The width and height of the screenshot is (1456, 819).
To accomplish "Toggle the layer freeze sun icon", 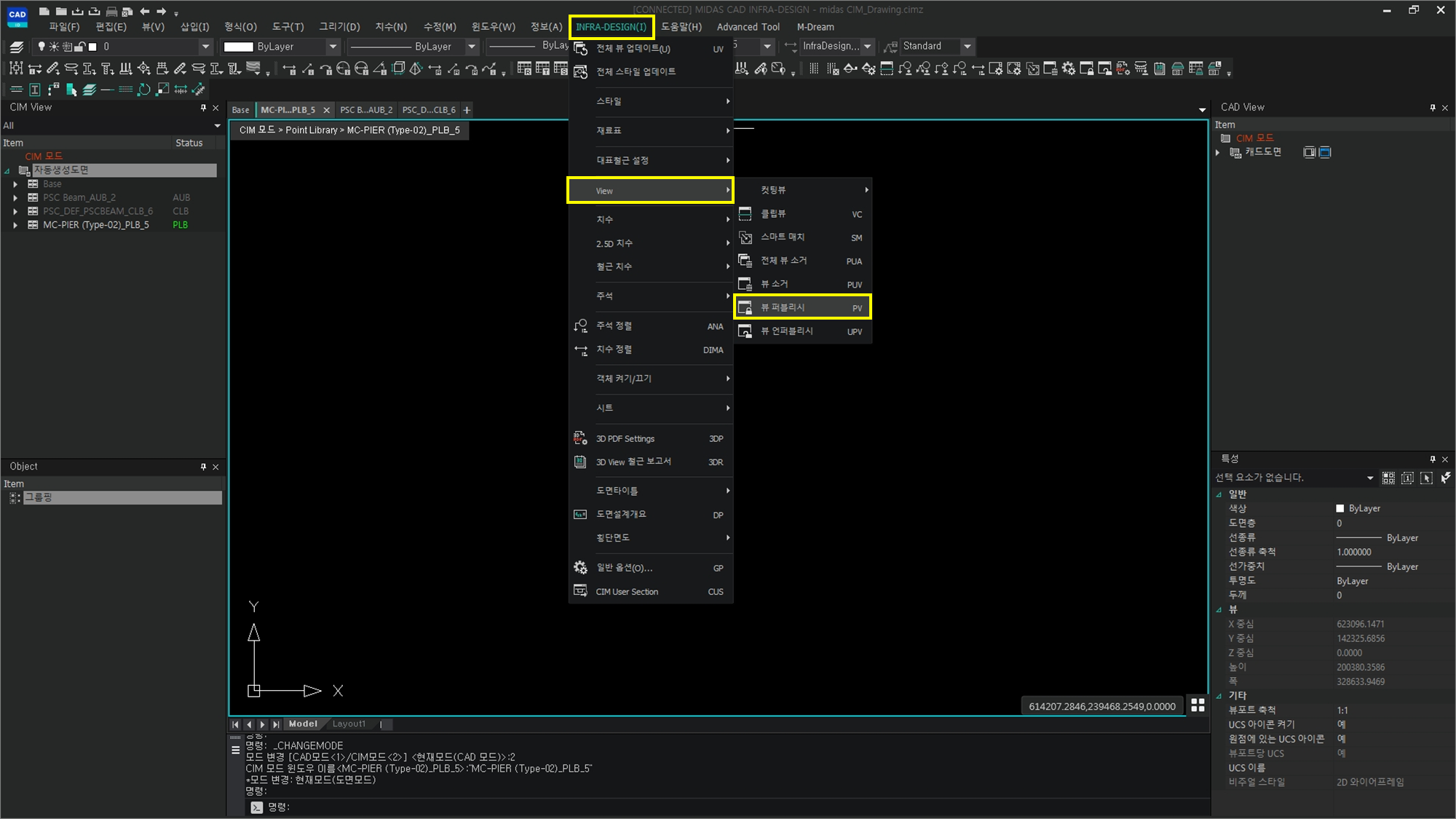I will pyautogui.click(x=54, y=47).
